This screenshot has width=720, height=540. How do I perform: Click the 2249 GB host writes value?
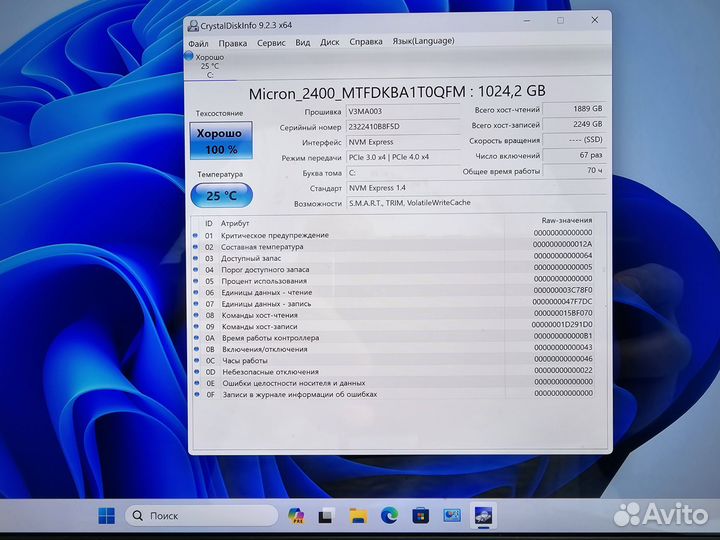coord(574,124)
